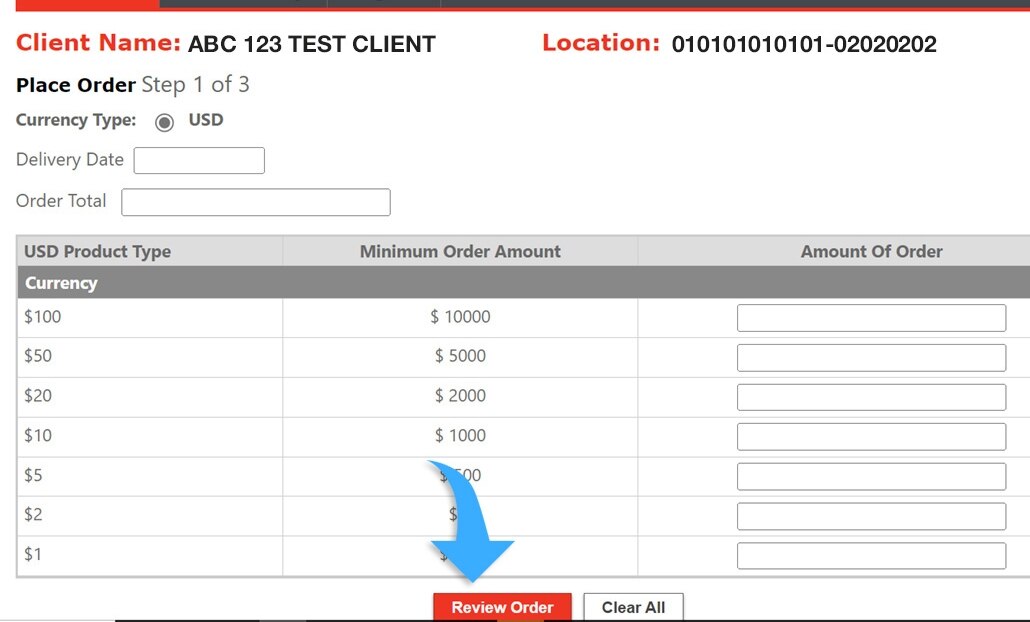Click the Order Total input box

(255, 202)
